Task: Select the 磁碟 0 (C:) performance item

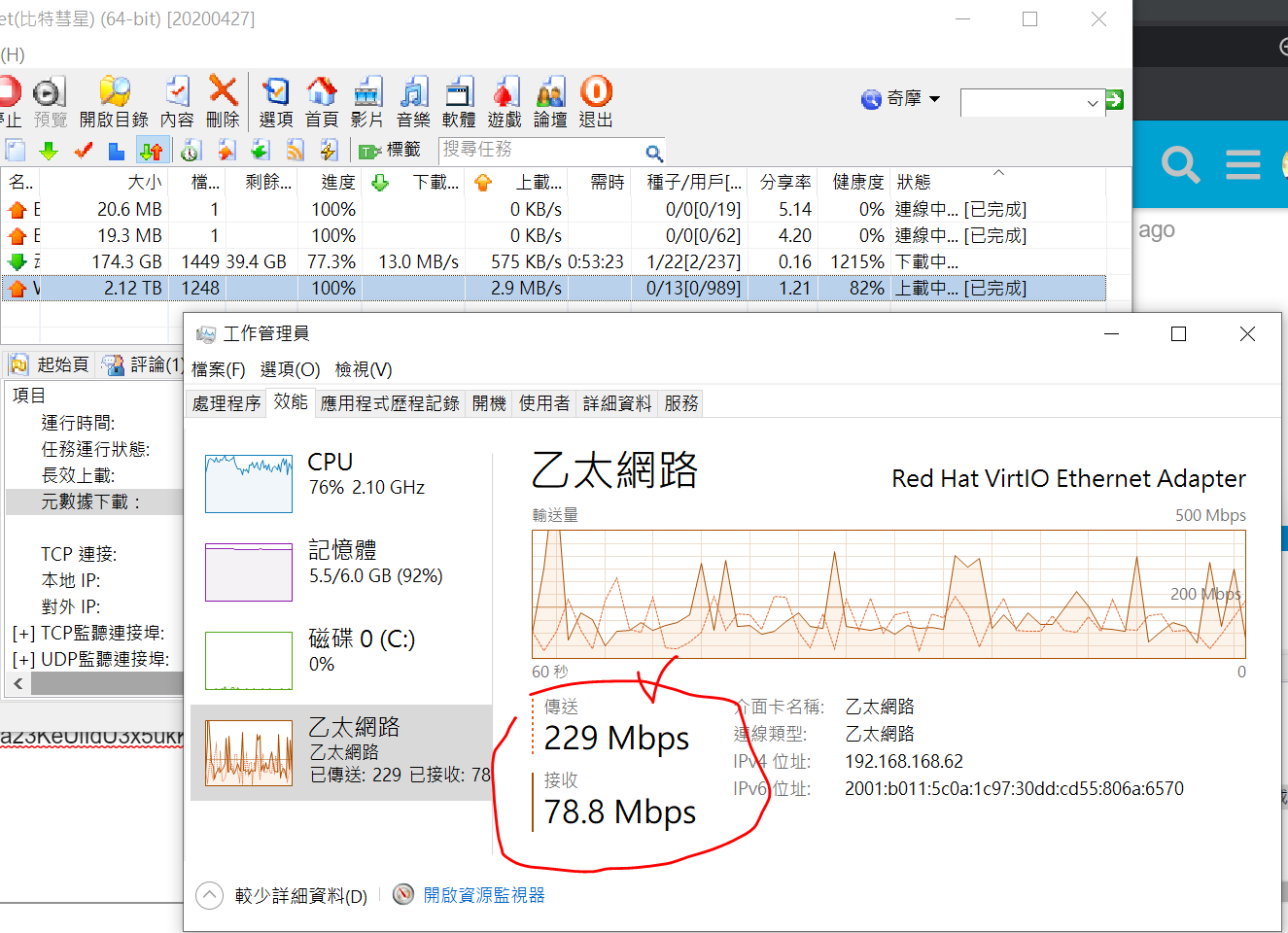Action: coord(341,660)
